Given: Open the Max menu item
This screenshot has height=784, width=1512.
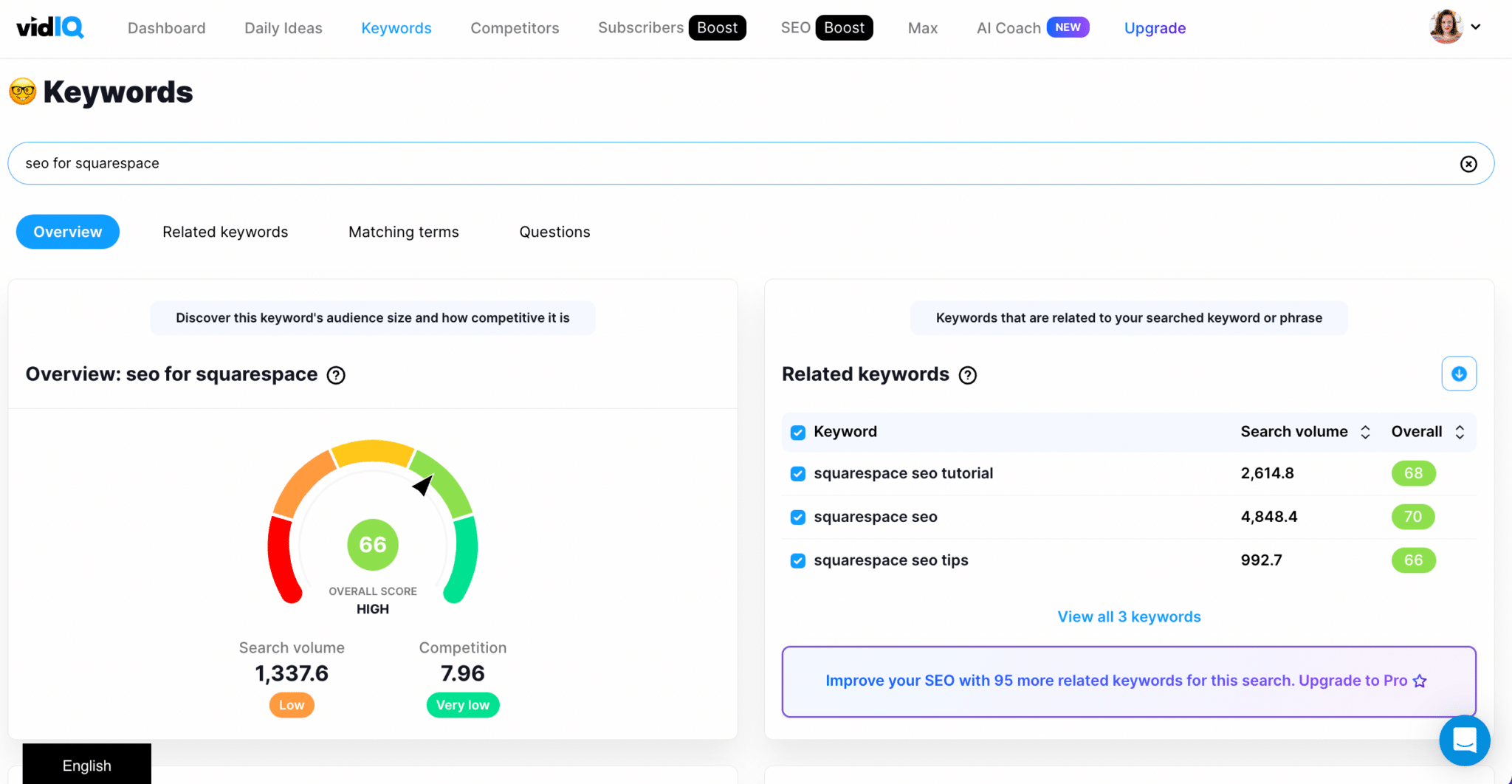Looking at the screenshot, I should click(923, 28).
